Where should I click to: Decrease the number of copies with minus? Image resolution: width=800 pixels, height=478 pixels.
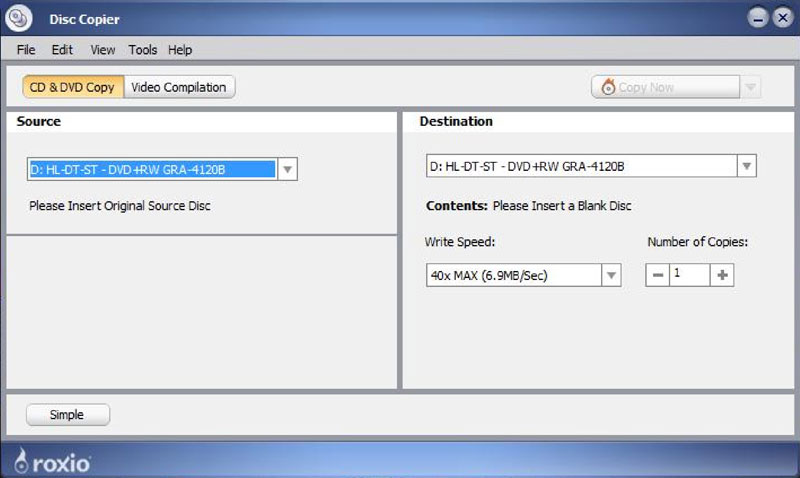click(658, 275)
